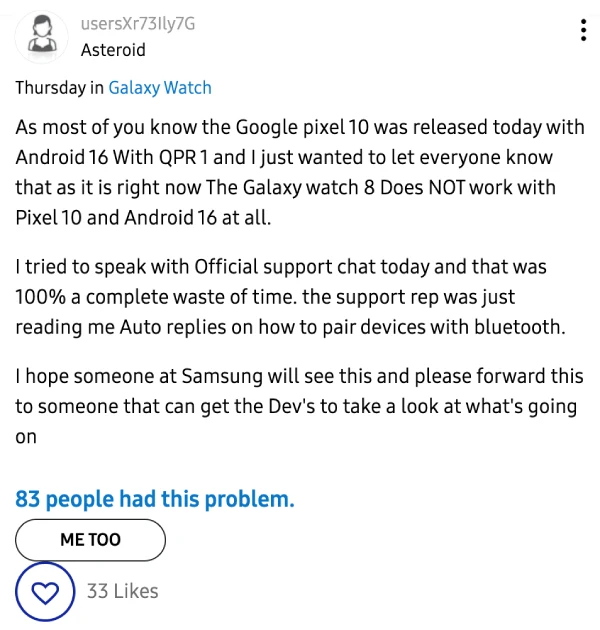The height and width of the screenshot is (630, 600).
Task: View the 33 Likes count list
Action: (x=122, y=592)
